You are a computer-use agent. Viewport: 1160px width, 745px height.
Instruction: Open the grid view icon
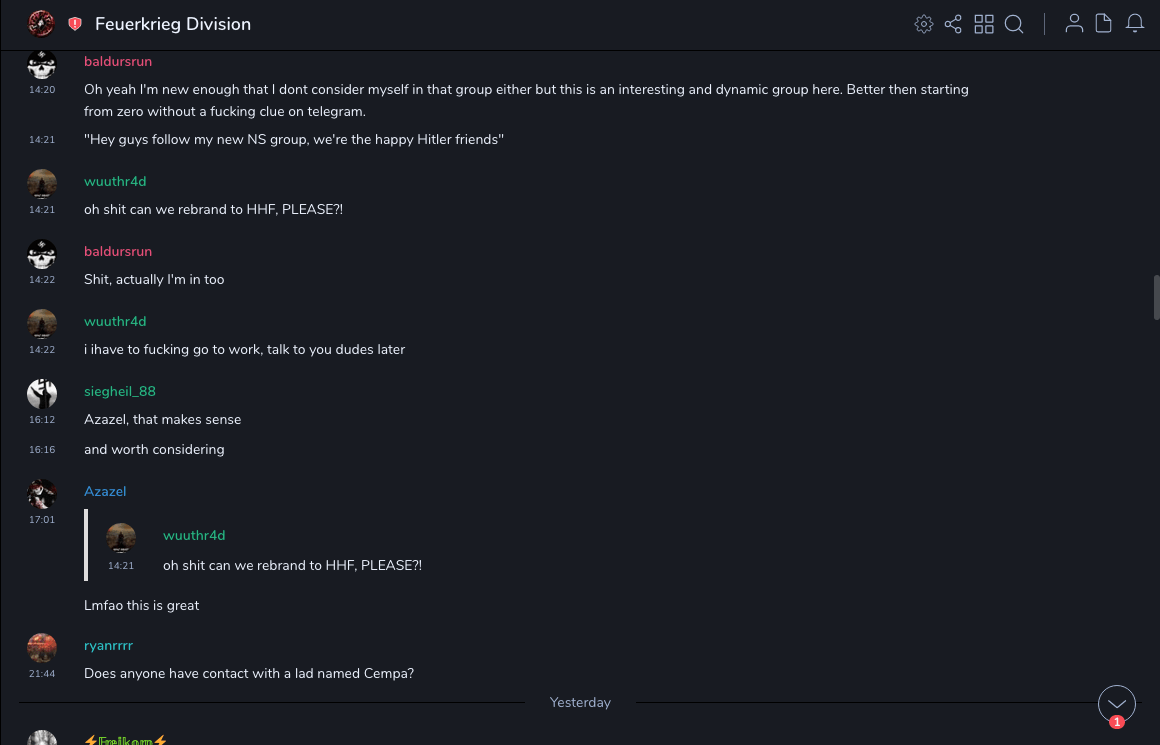click(x=984, y=24)
